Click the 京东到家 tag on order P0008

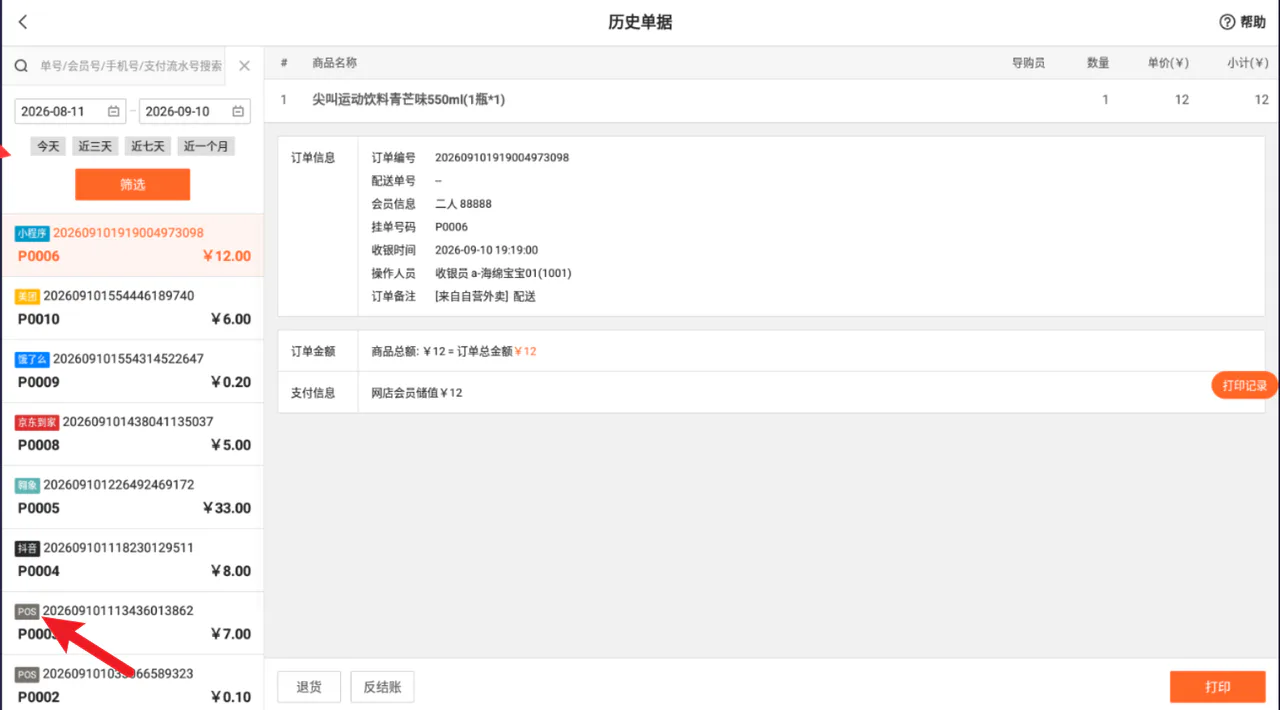(x=37, y=422)
